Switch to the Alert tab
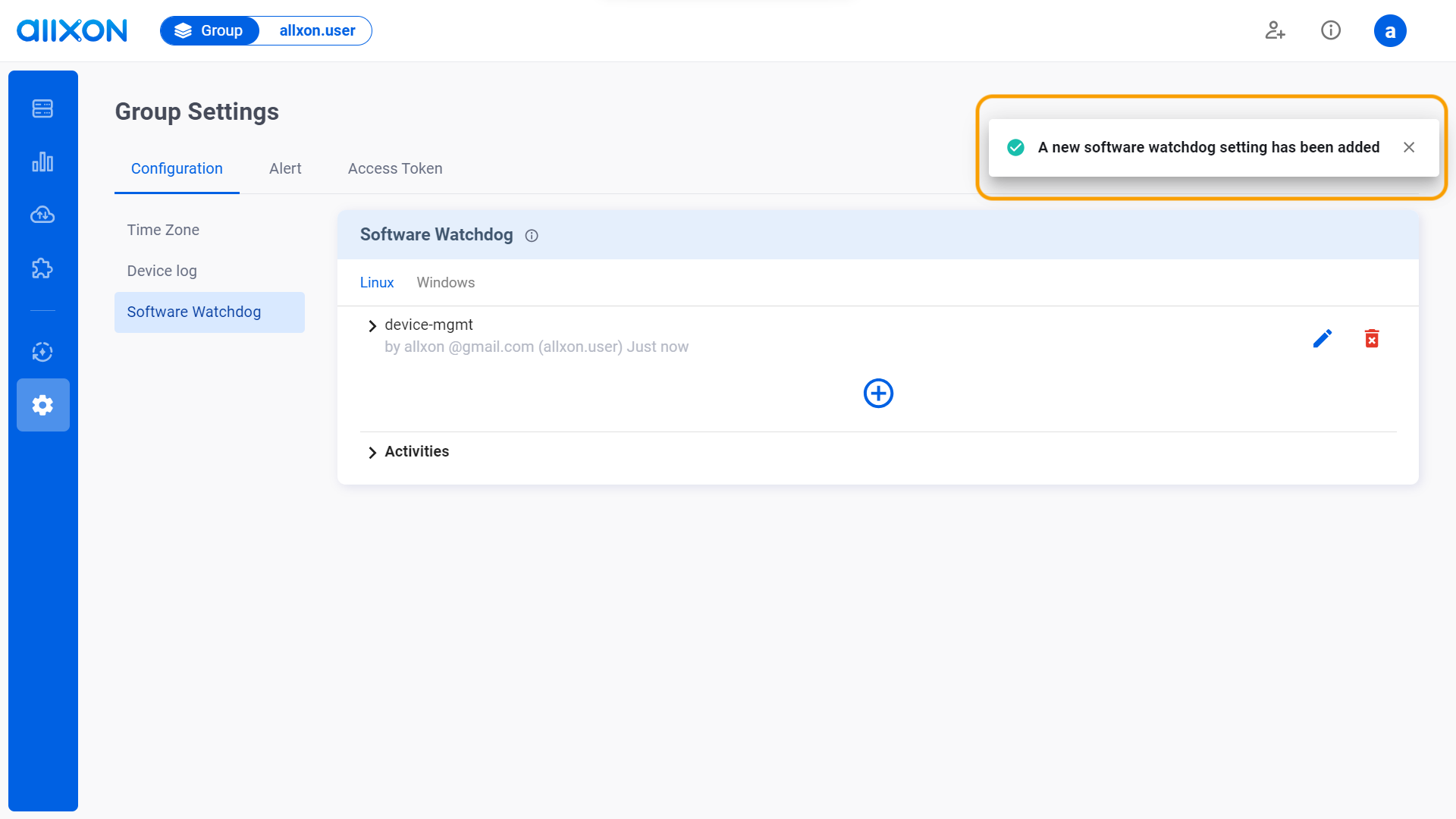The width and height of the screenshot is (1456, 819). 285,168
